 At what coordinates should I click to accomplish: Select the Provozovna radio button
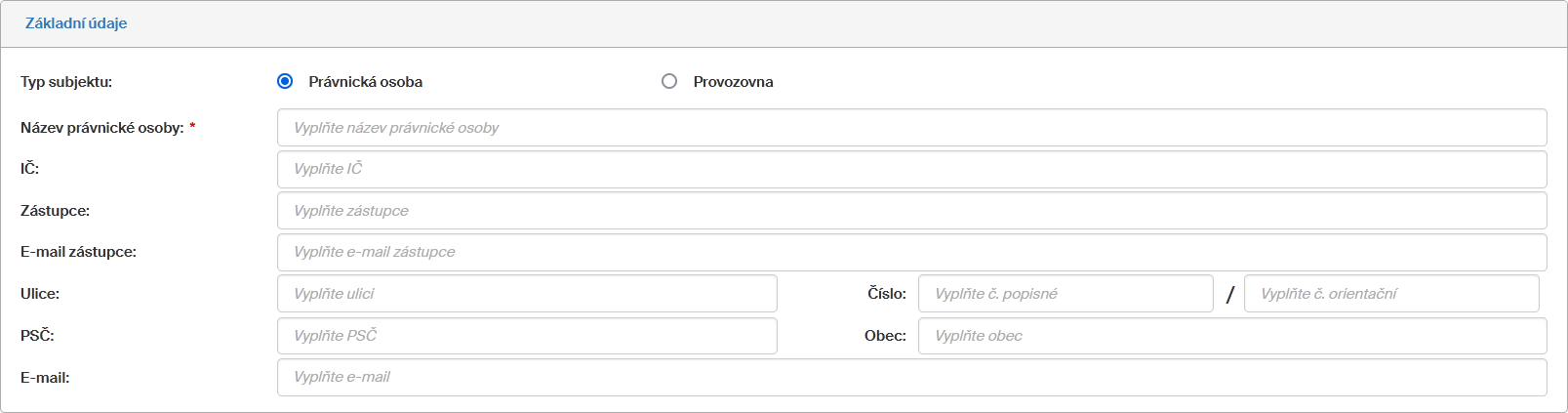tap(669, 81)
